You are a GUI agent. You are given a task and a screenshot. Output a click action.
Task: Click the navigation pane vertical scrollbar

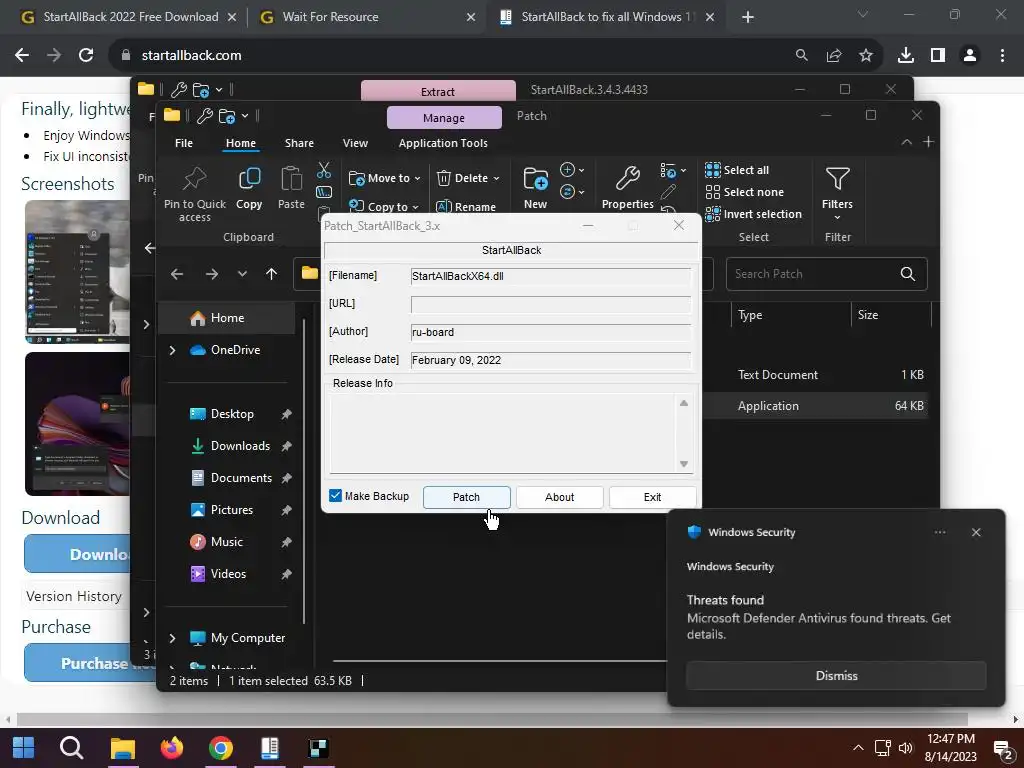pos(304,470)
